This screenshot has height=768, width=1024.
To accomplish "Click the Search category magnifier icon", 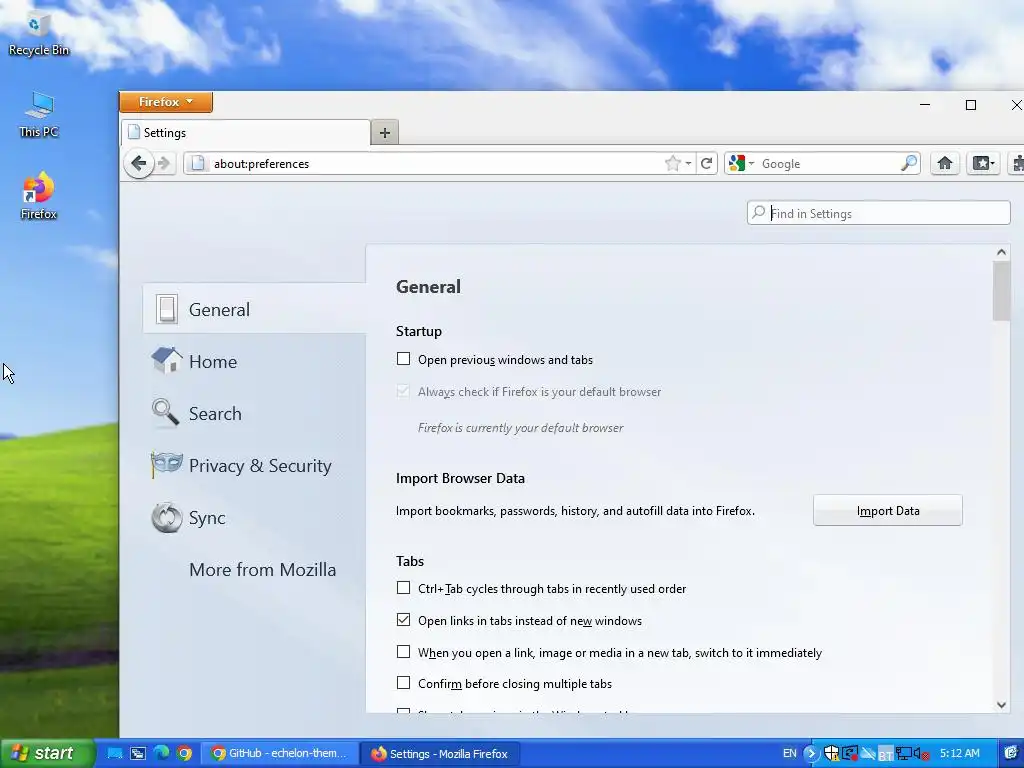I will coord(165,413).
